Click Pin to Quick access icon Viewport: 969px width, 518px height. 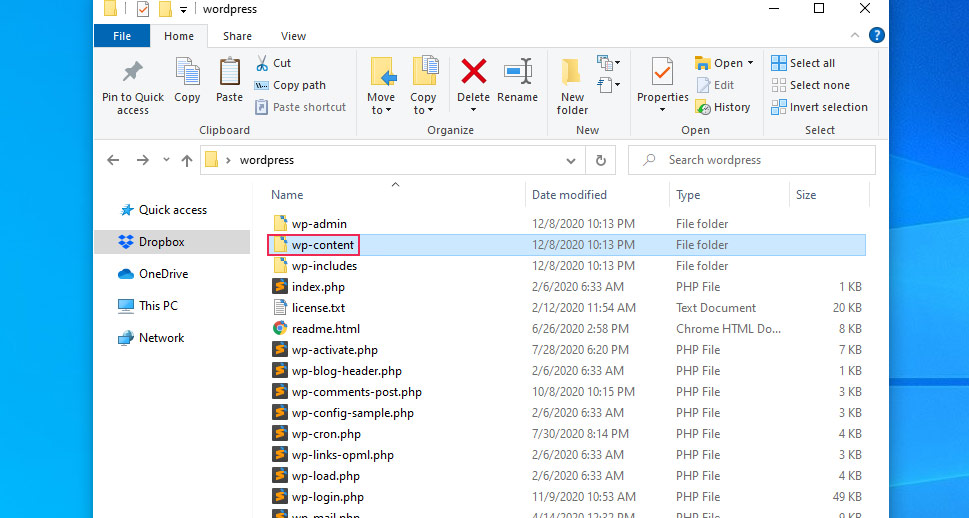(x=133, y=72)
